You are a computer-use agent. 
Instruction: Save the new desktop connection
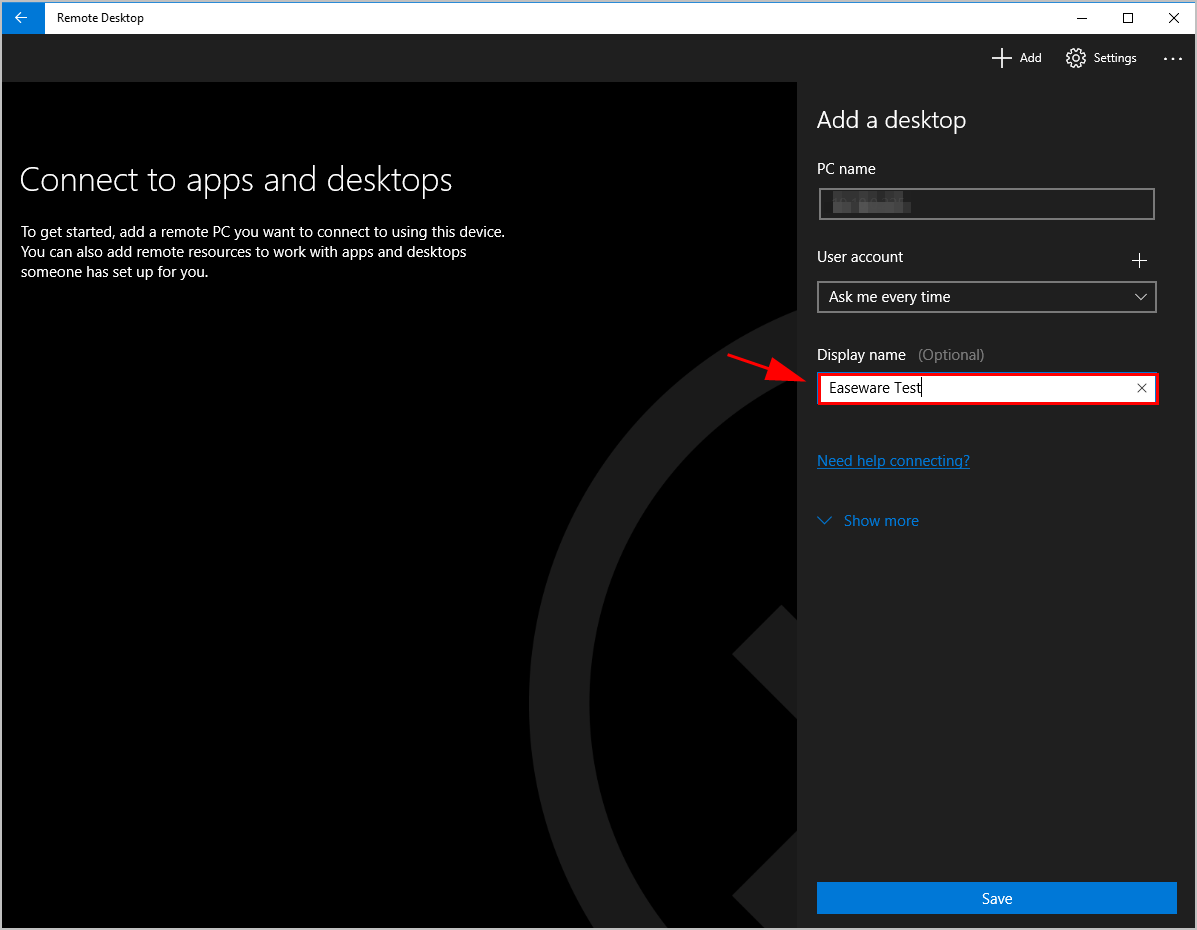[996, 898]
